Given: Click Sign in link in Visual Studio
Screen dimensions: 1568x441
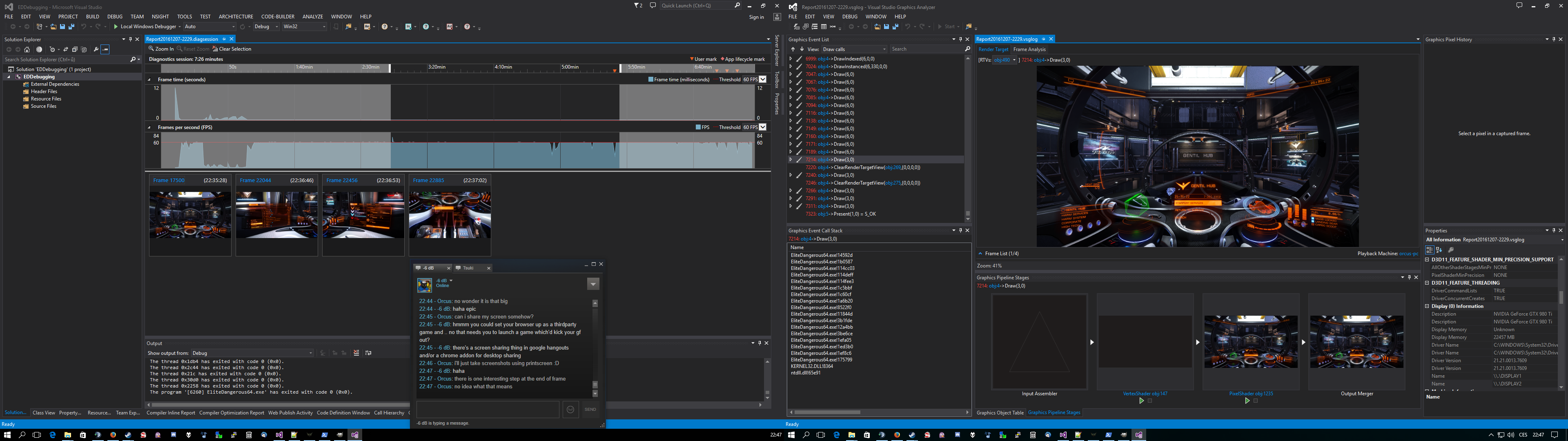Looking at the screenshot, I should [x=757, y=17].
